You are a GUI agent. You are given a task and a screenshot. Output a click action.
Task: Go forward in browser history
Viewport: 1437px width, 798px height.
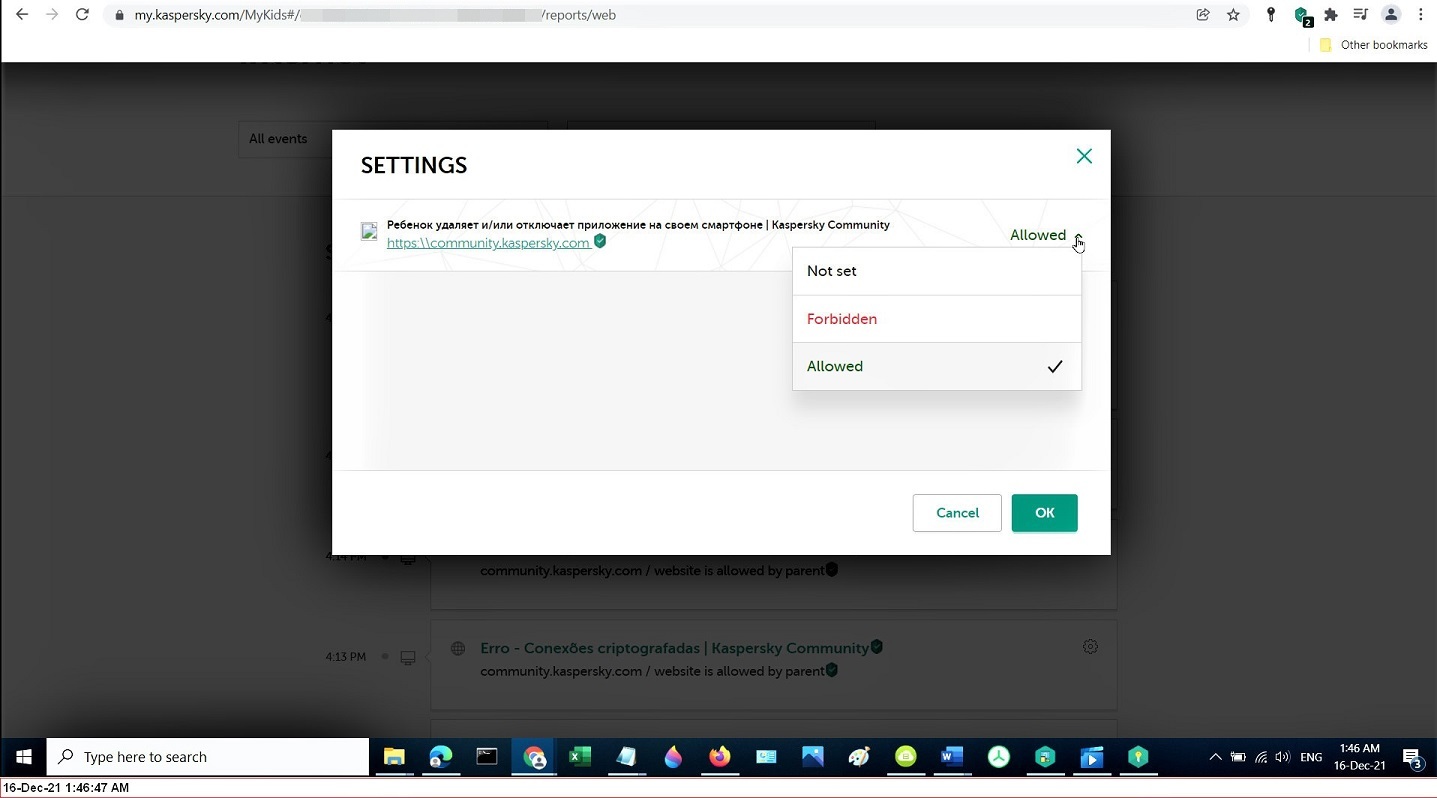52,15
